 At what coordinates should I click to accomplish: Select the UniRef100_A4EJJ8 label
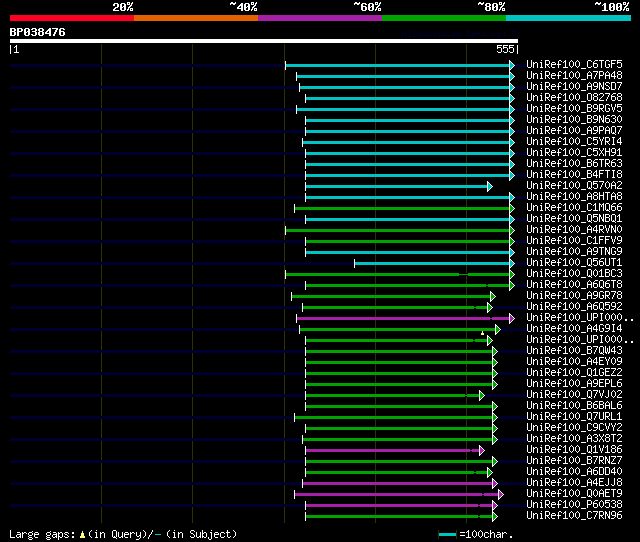tap(574, 483)
